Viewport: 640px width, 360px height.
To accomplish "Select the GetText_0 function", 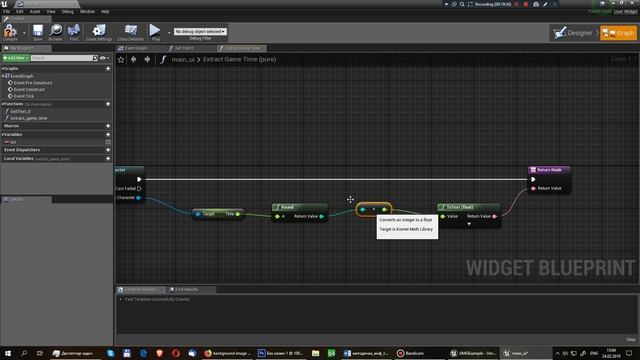I will tap(20, 111).
